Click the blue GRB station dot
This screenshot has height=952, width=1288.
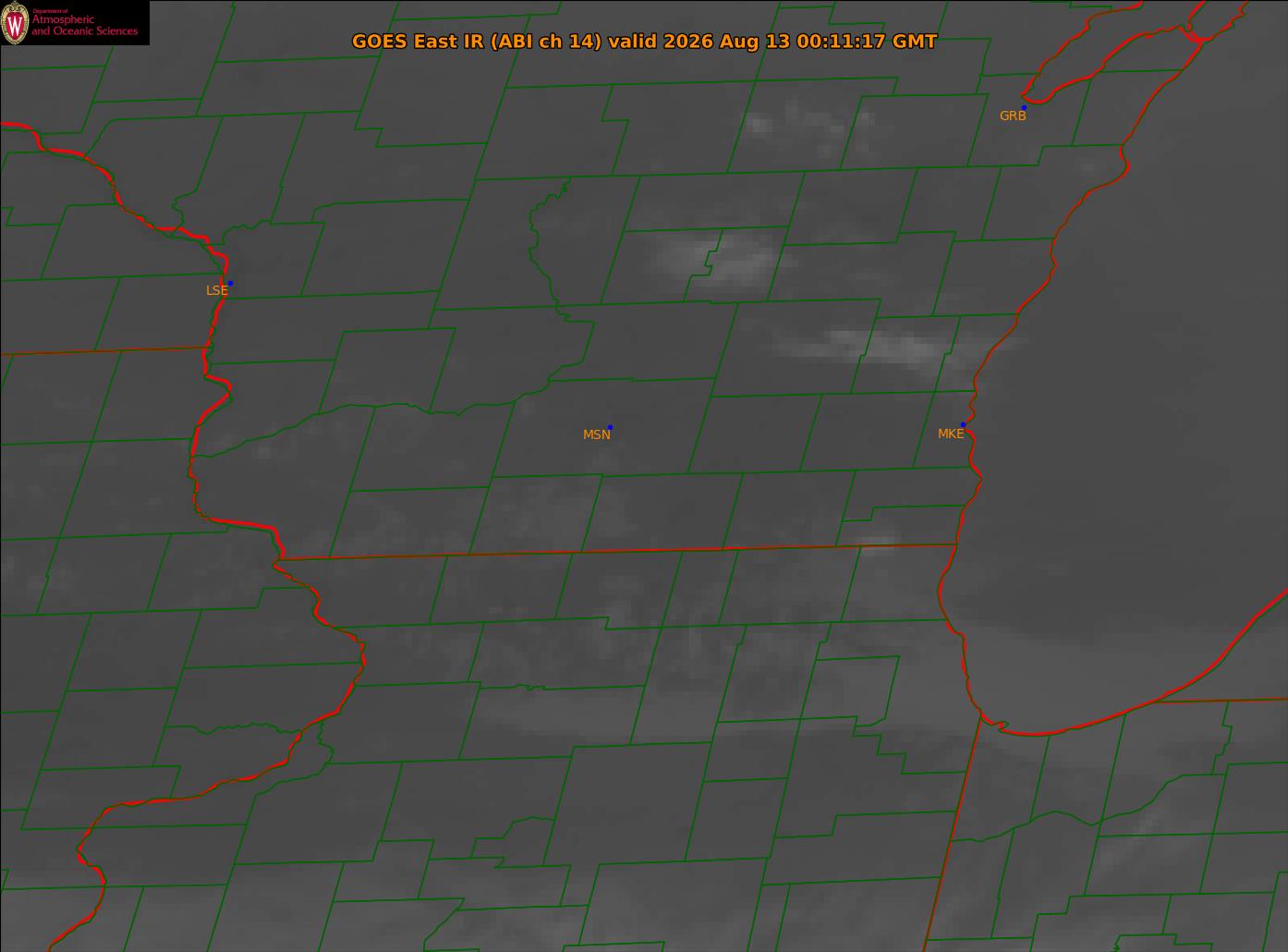pyautogui.click(x=1024, y=108)
